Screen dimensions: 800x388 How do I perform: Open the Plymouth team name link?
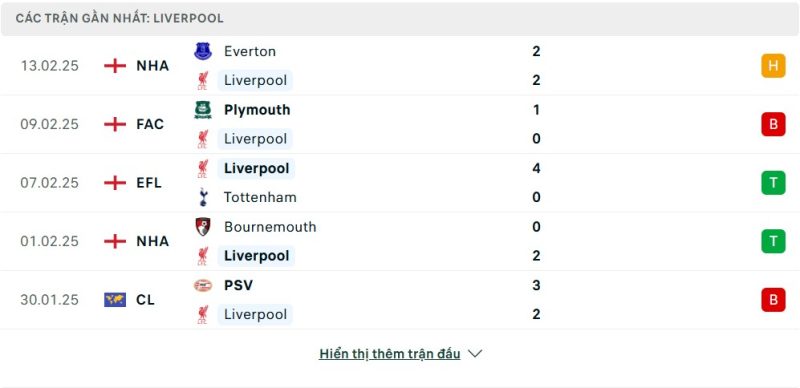click(257, 110)
